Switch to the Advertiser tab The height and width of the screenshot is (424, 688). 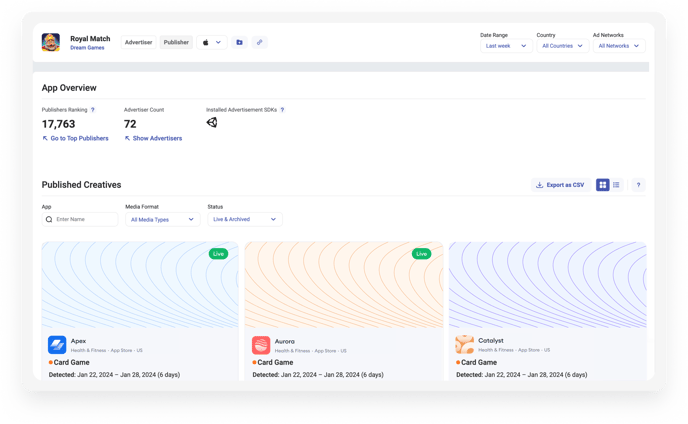point(138,42)
